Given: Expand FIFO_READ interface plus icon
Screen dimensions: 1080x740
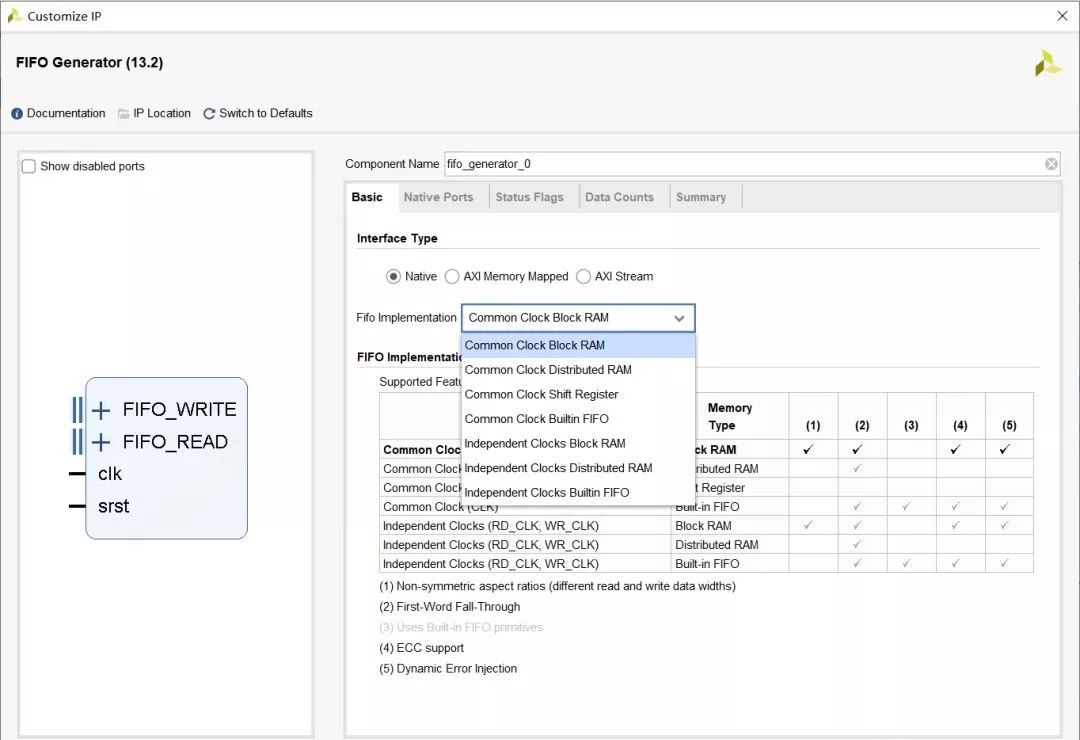Looking at the screenshot, I should (x=101, y=442).
